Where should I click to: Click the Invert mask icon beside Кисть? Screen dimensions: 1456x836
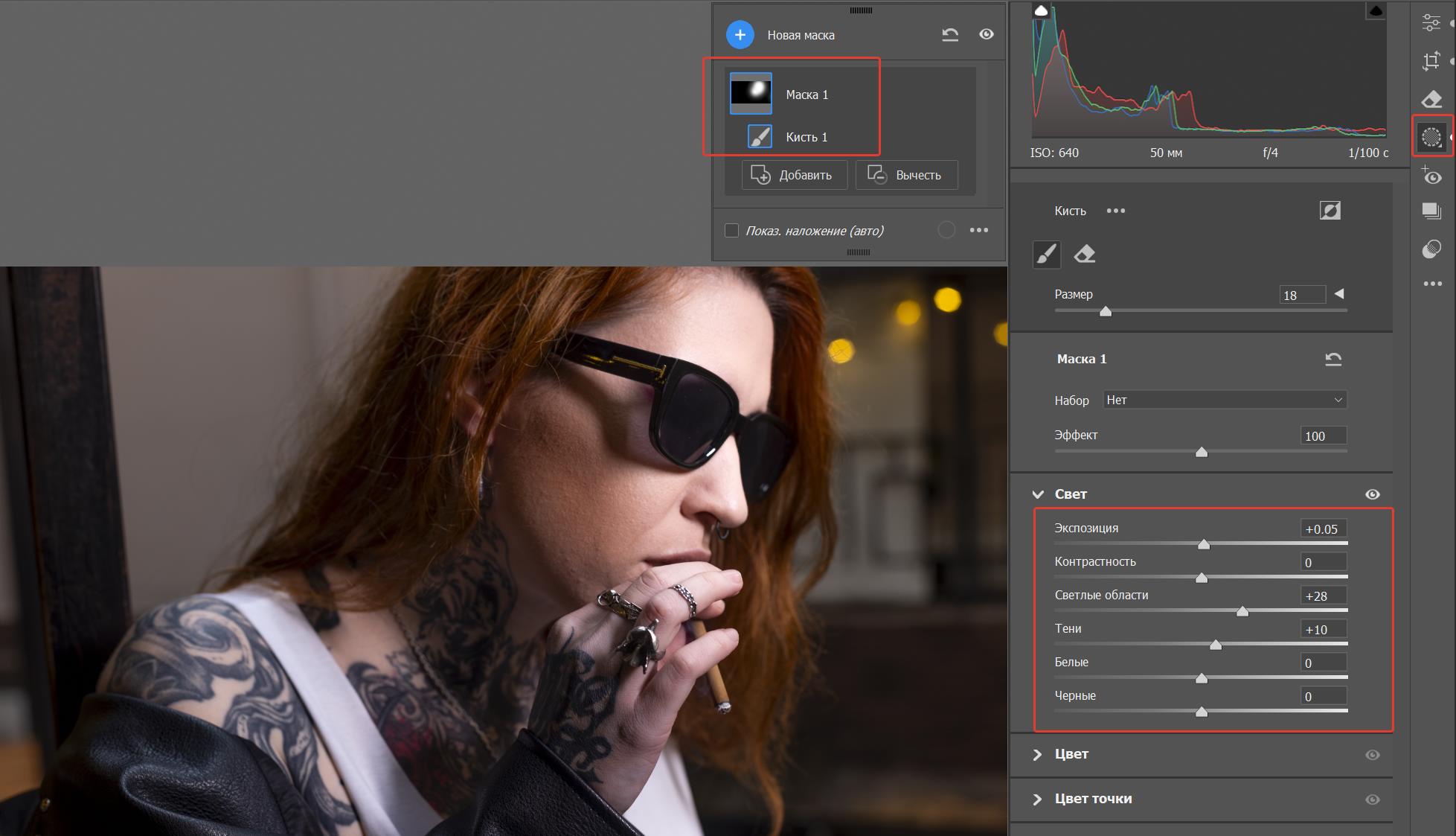[x=1330, y=211]
